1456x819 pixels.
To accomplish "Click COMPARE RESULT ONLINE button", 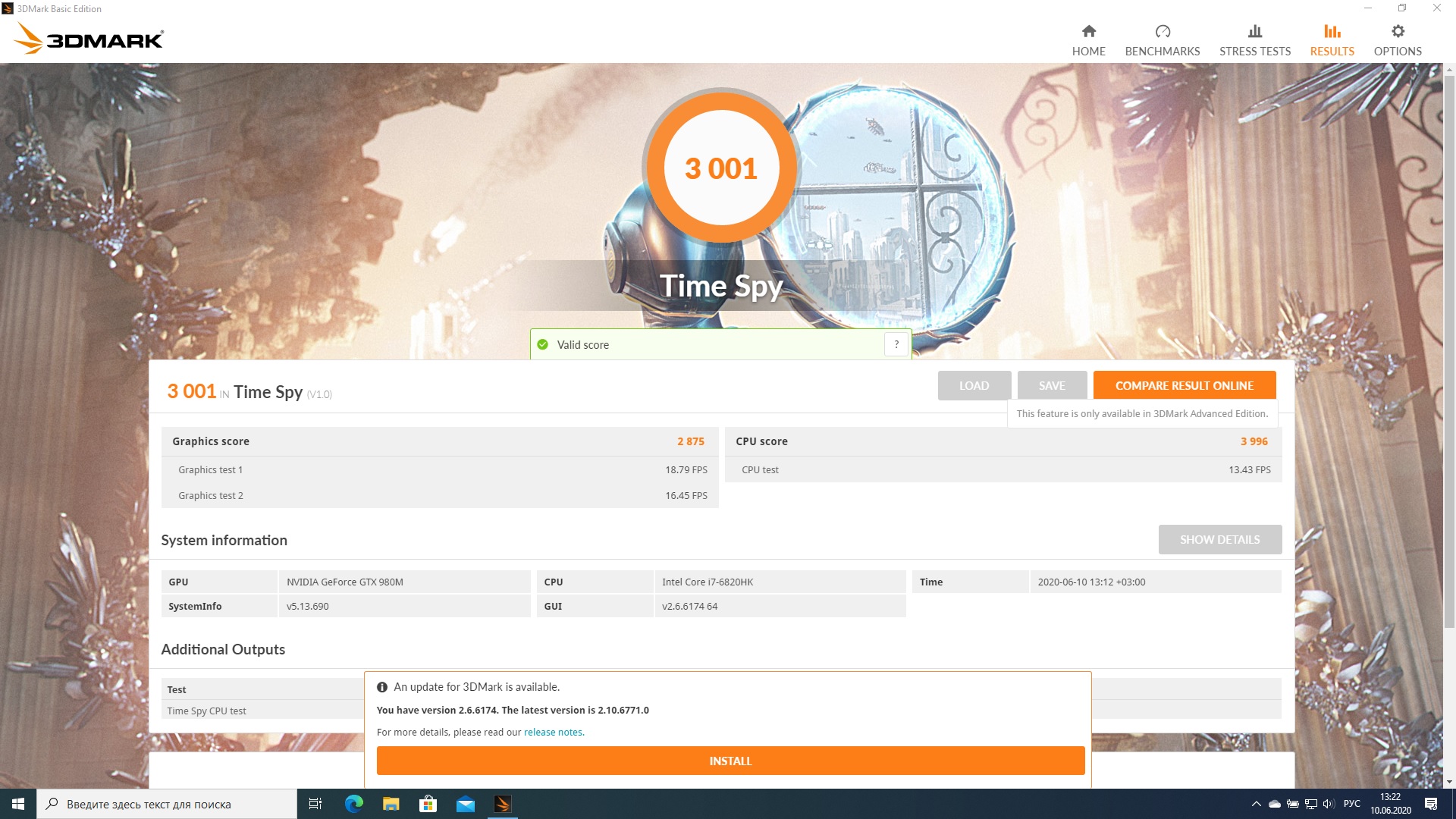I will tap(1184, 385).
